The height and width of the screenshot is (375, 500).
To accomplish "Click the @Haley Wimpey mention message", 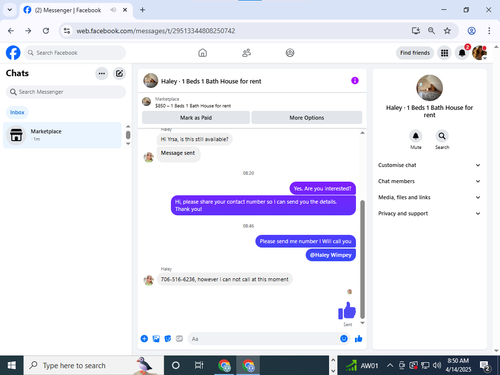I will 331,255.
